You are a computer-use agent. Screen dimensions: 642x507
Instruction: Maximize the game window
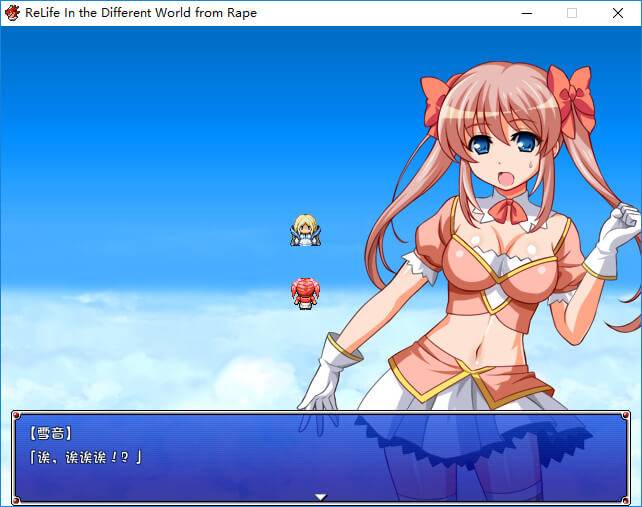pos(572,13)
